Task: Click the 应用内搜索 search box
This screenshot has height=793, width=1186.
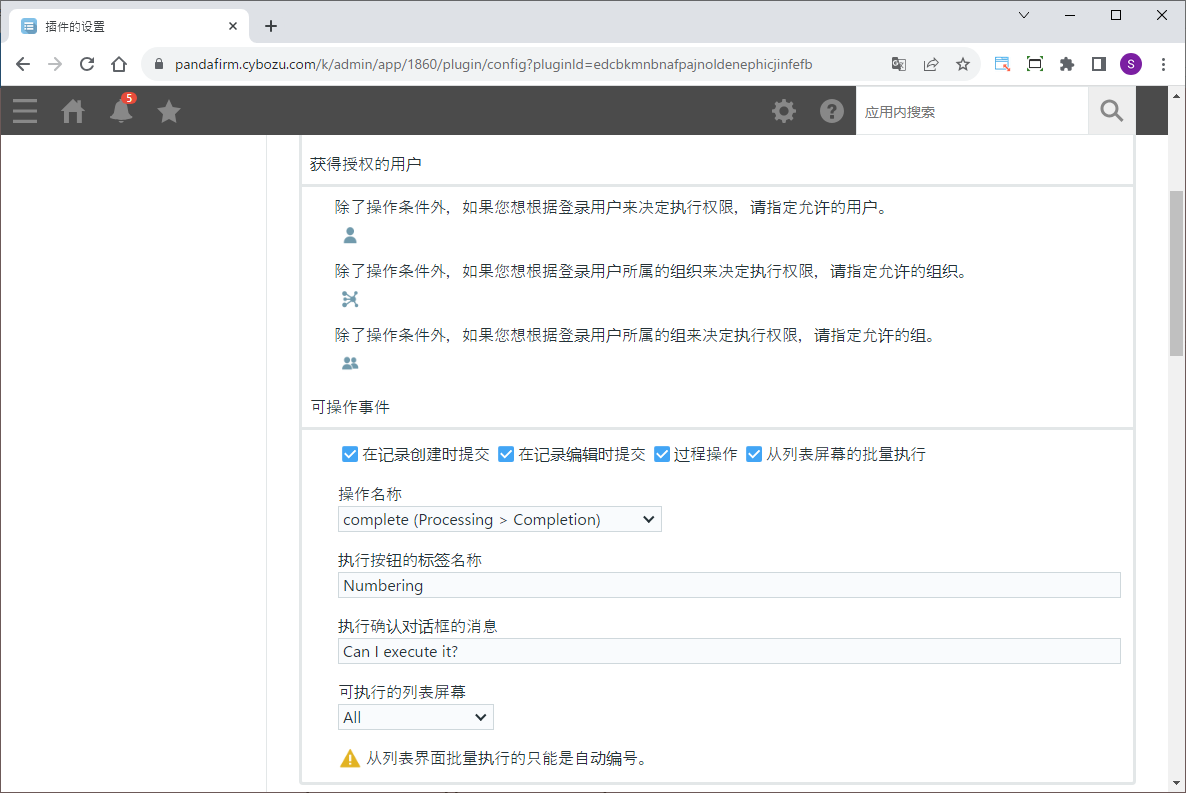Action: [971, 112]
